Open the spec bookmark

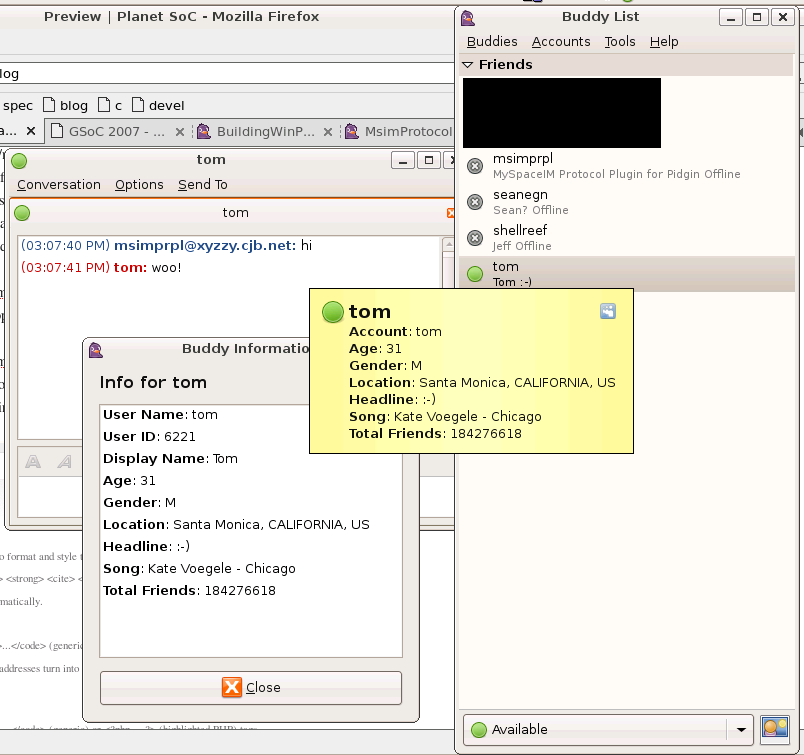pyautogui.click(x=17, y=106)
